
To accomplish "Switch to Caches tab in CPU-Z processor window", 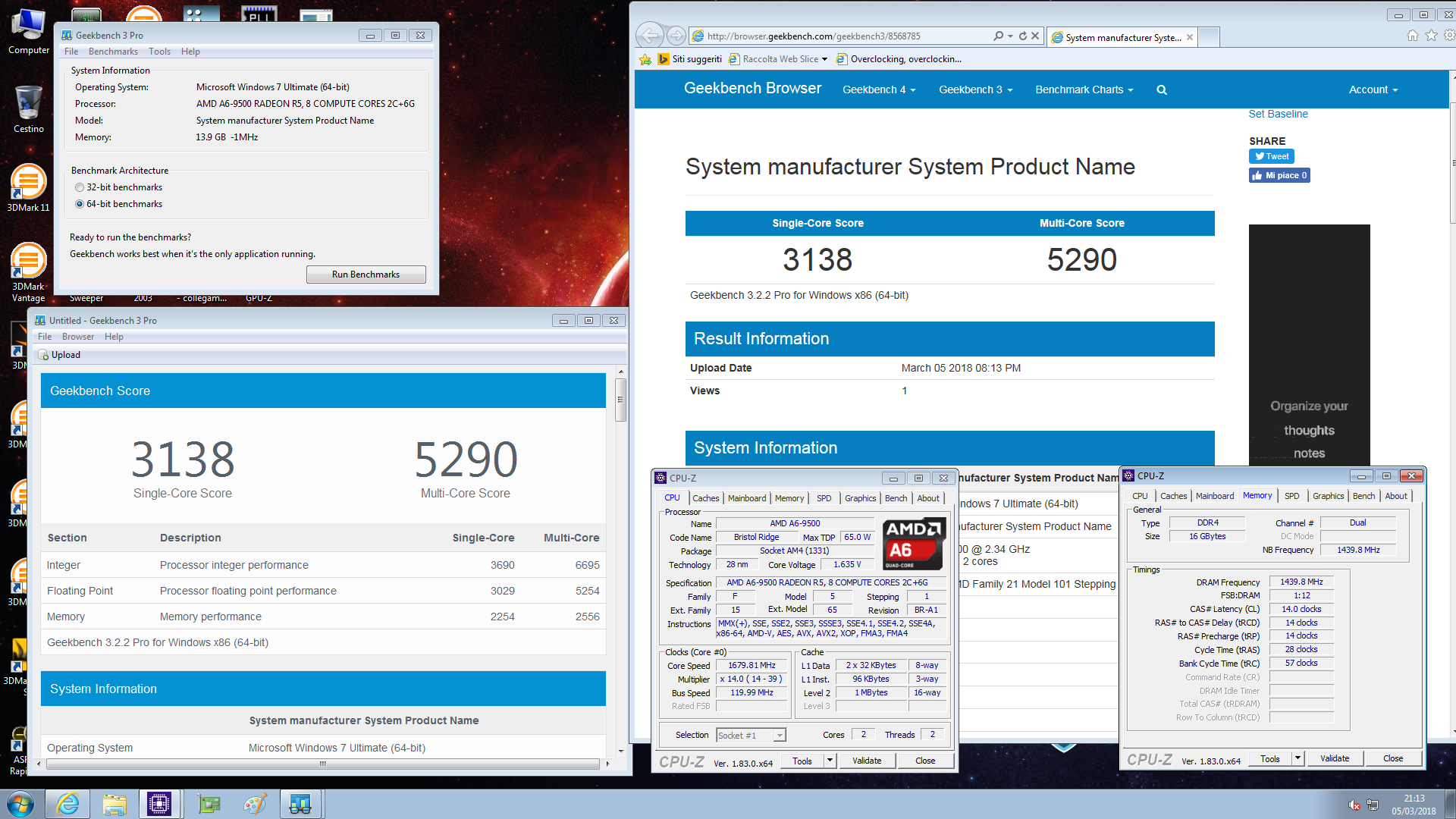I will pos(705,498).
